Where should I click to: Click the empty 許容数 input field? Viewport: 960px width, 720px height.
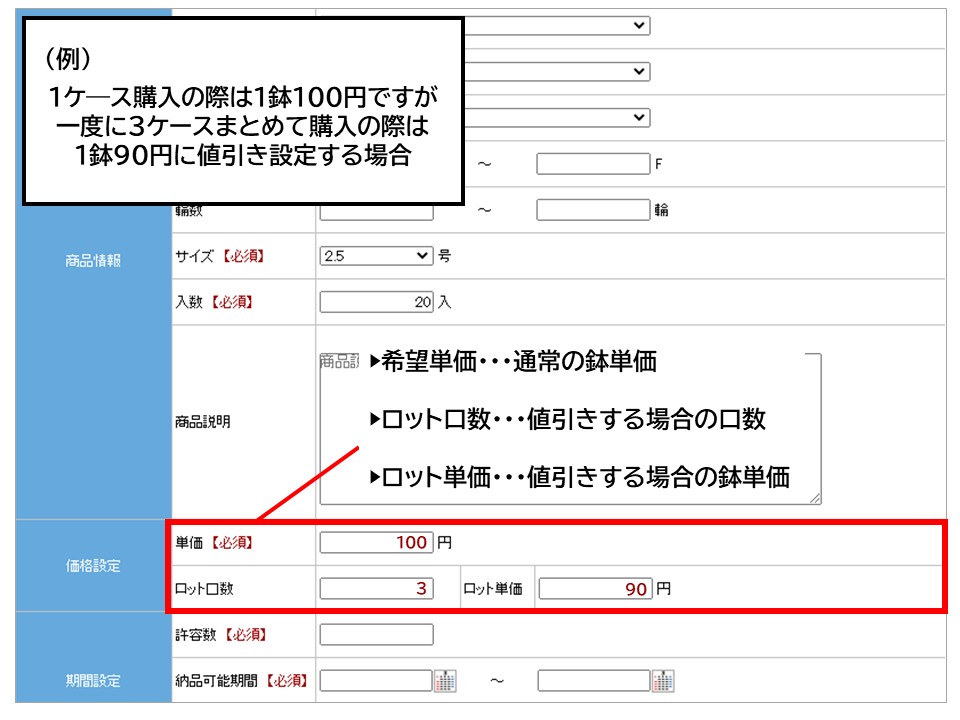click(x=376, y=635)
